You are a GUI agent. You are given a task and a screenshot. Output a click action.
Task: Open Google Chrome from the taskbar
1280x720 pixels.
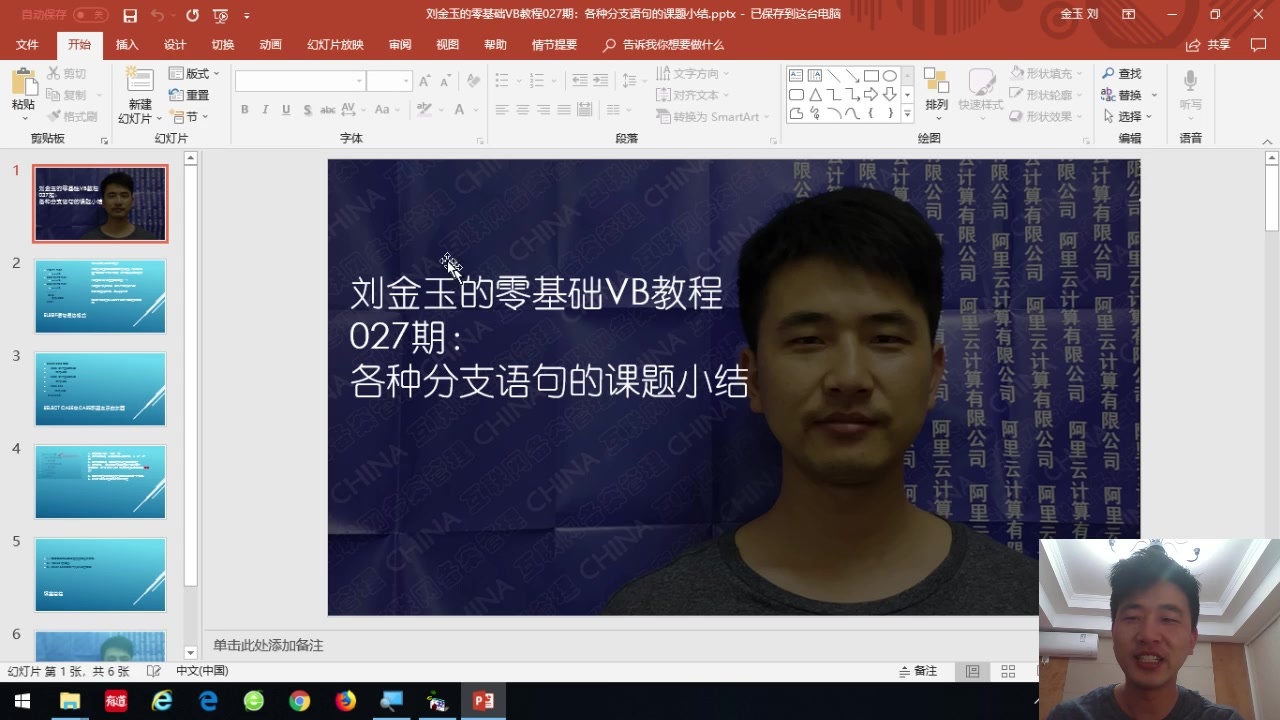[x=300, y=701]
